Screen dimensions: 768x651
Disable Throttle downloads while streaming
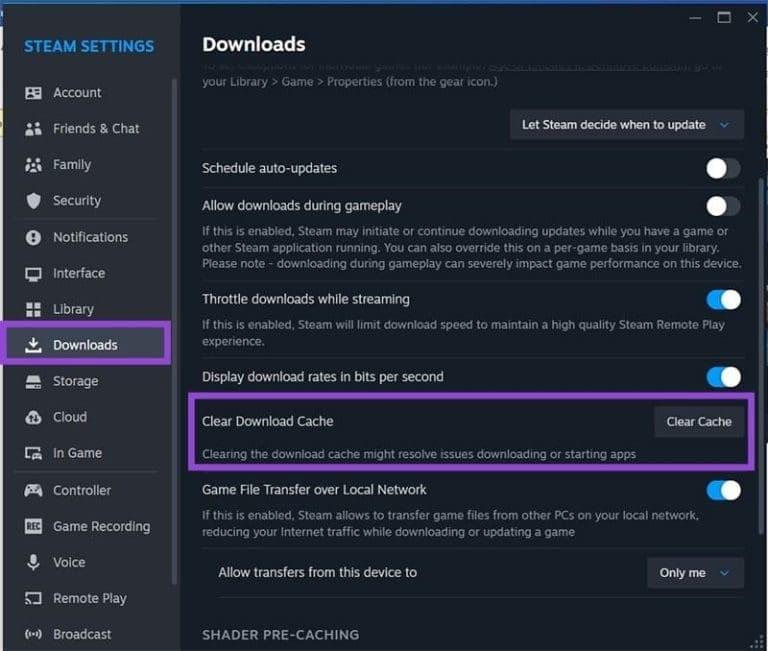coord(722,299)
